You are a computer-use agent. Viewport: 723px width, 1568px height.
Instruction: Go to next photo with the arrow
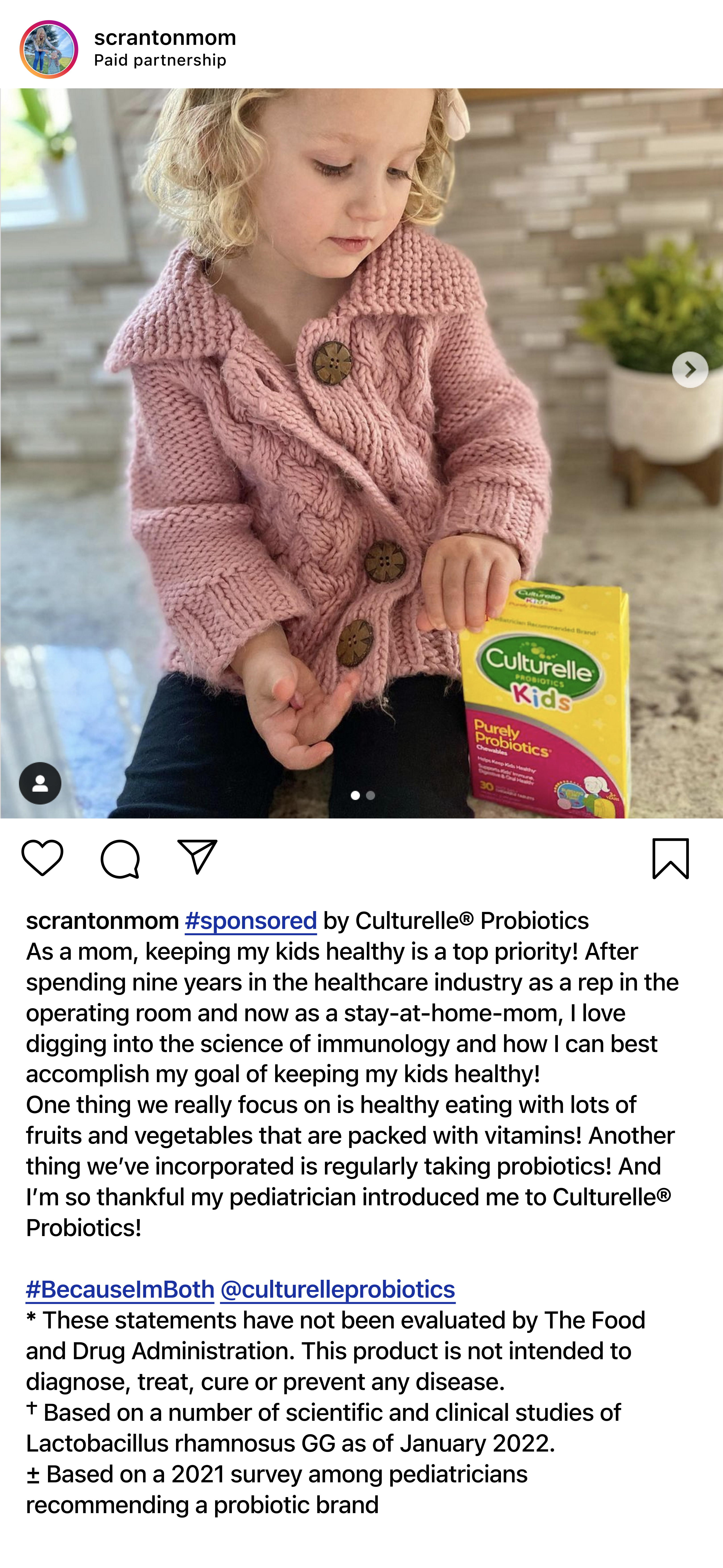click(x=690, y=369)
